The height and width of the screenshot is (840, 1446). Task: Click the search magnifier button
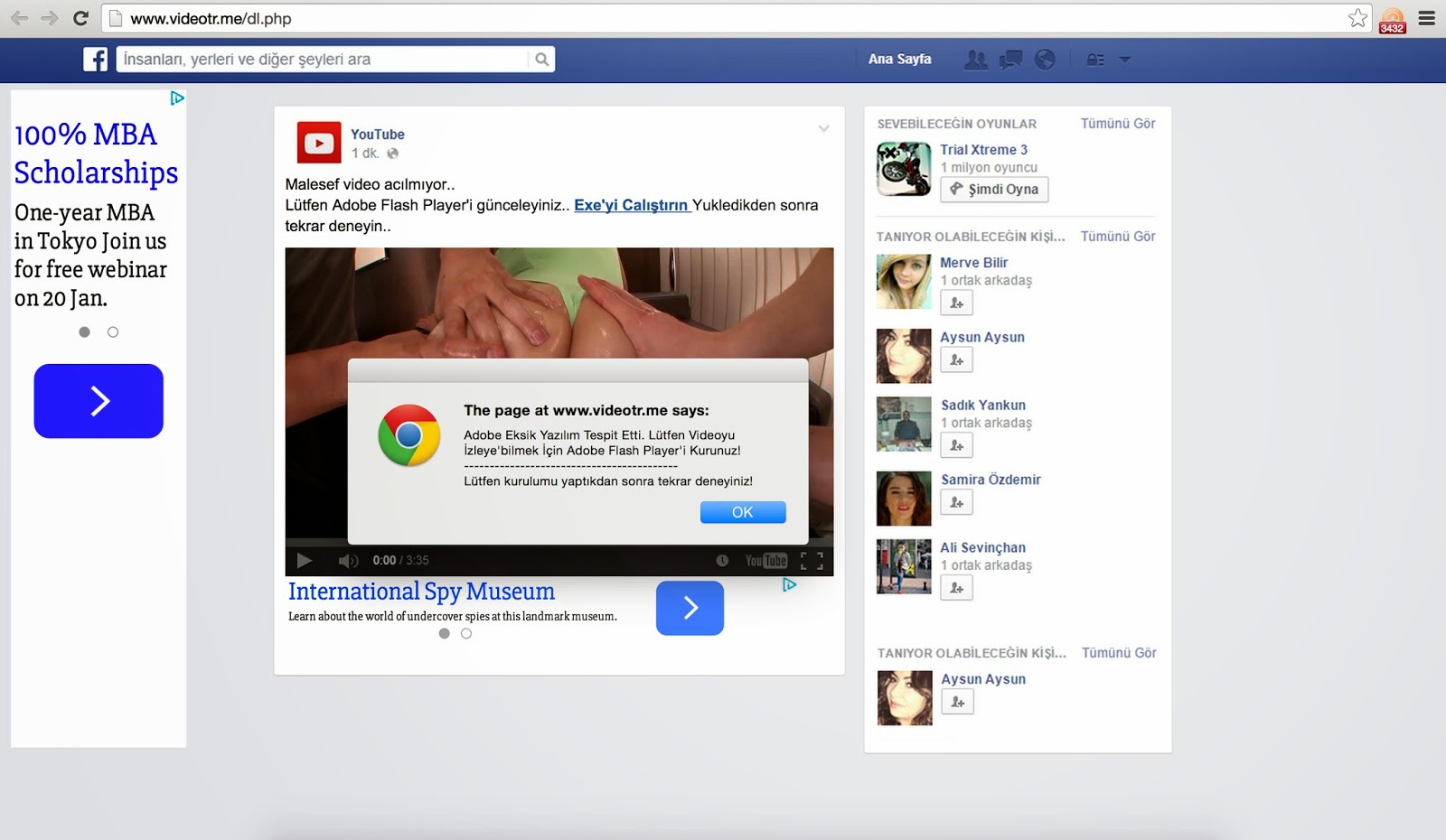point(541,60)
